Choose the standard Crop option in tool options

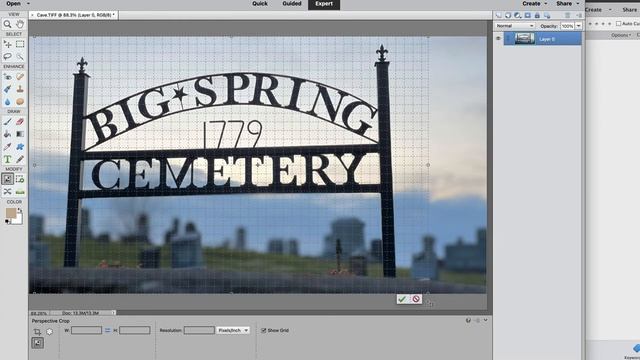coord(37,332)
